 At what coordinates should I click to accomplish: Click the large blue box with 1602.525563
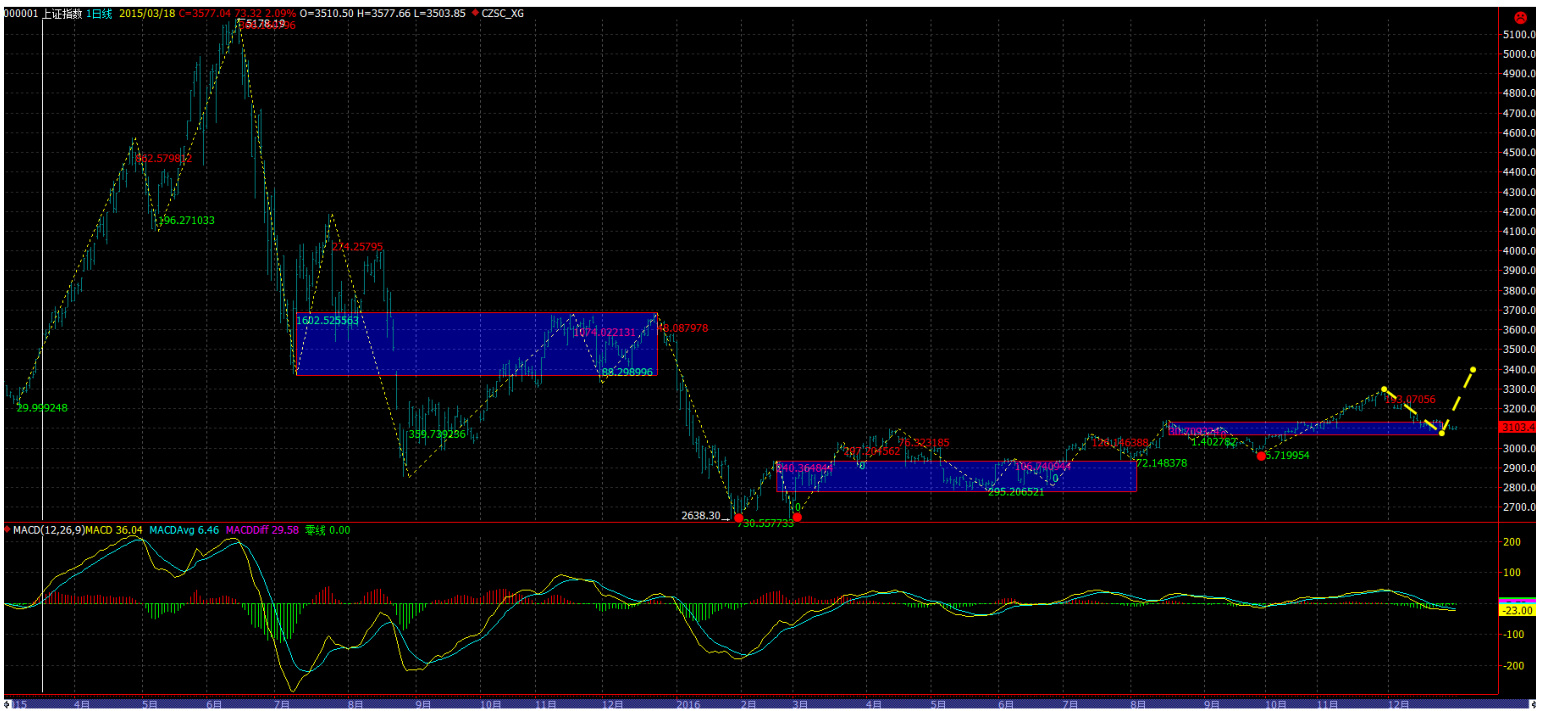click(x=477, y=344)
